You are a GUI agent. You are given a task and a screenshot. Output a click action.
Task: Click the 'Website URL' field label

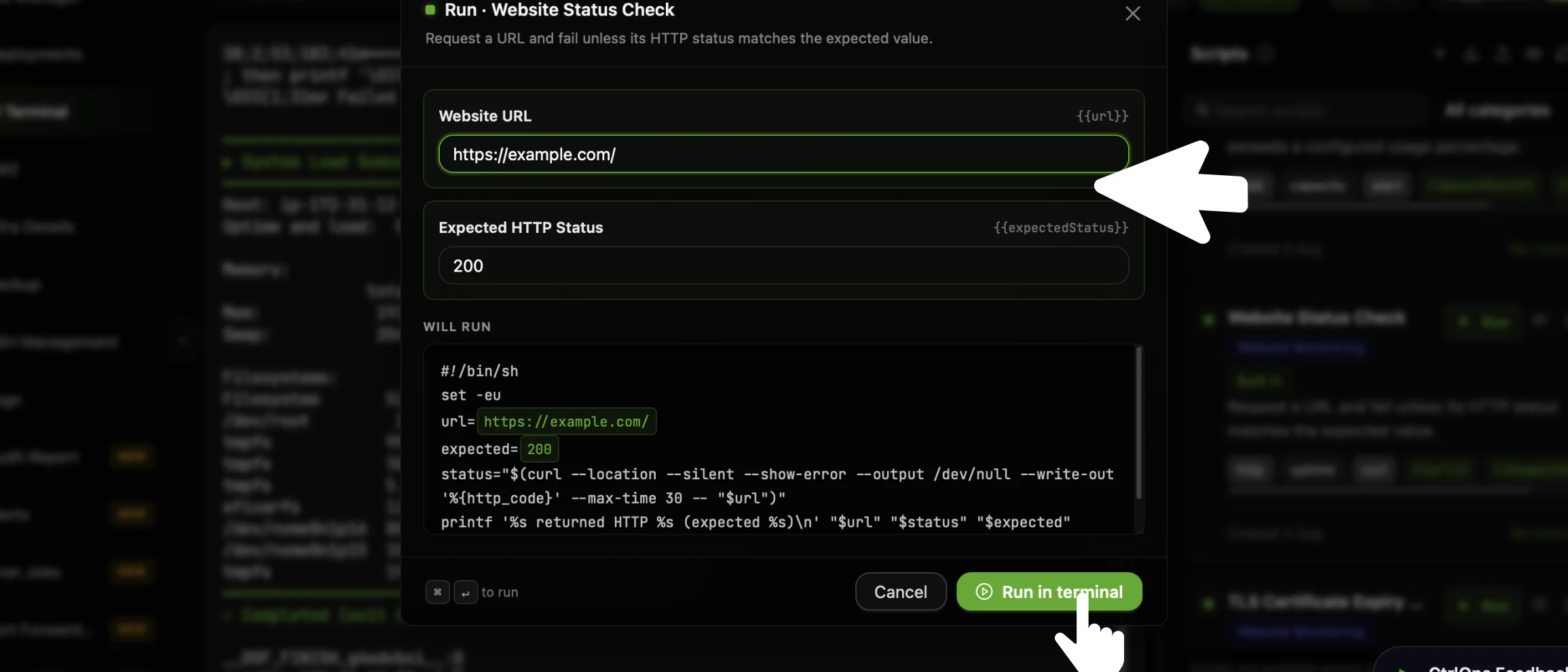pyautogui.click(x=485, y=116)
